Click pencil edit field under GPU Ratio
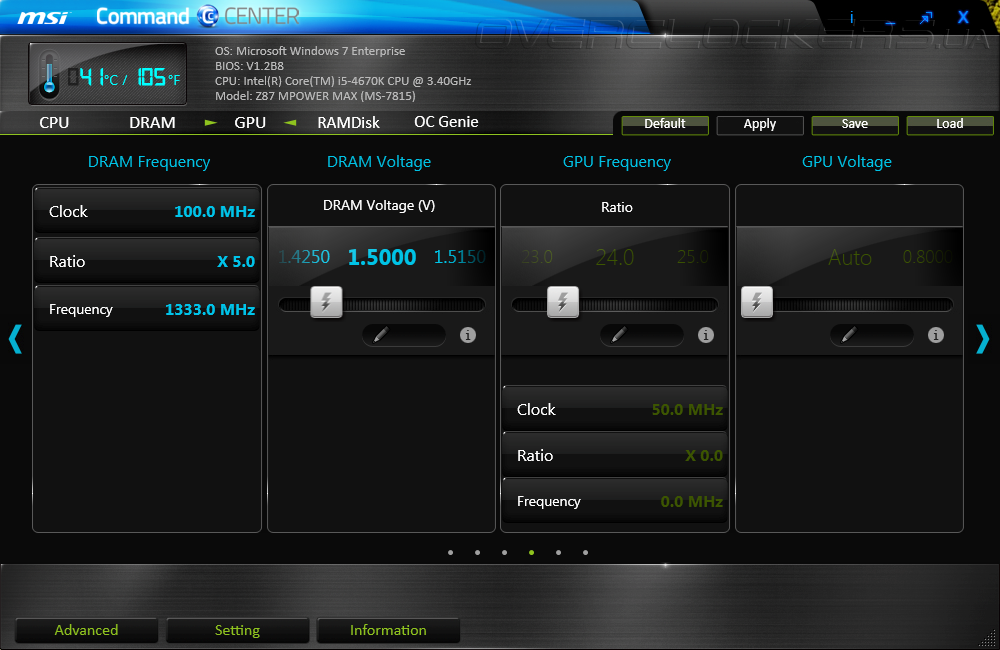The width and height of the screenshot is (1000, 650). coord(642,335)
